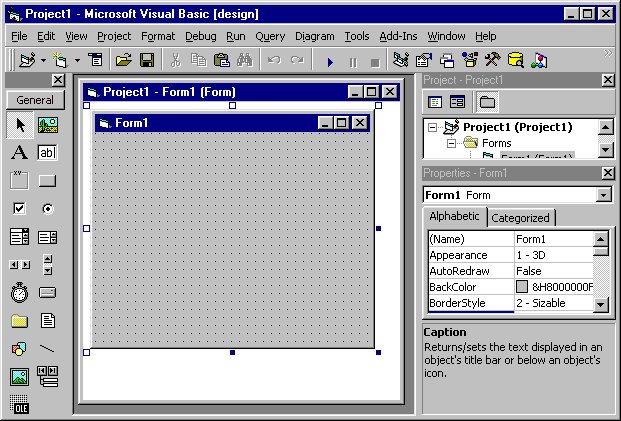Toggle Folders view in Project panel
The width and height of the screenshot is (621, 421).
pyautogui.click(x=487, y=102)
